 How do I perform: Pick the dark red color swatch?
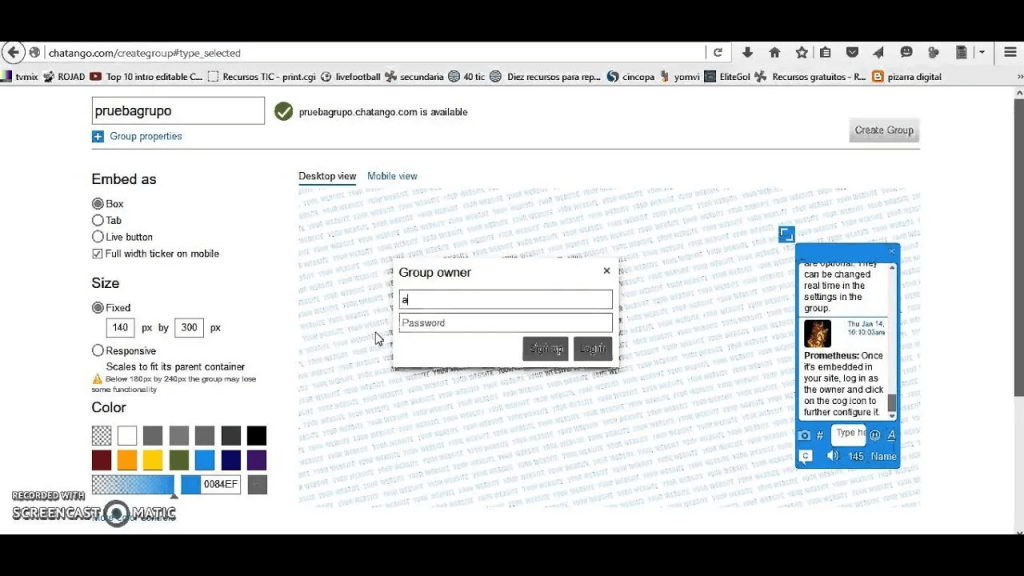click(101, 460)
